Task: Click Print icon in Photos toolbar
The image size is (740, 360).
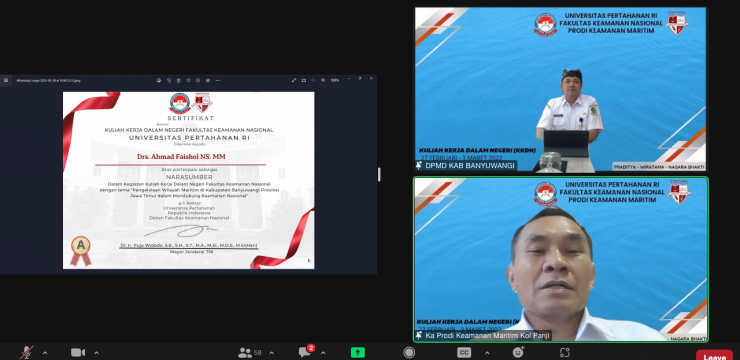Action: point(208,80)
